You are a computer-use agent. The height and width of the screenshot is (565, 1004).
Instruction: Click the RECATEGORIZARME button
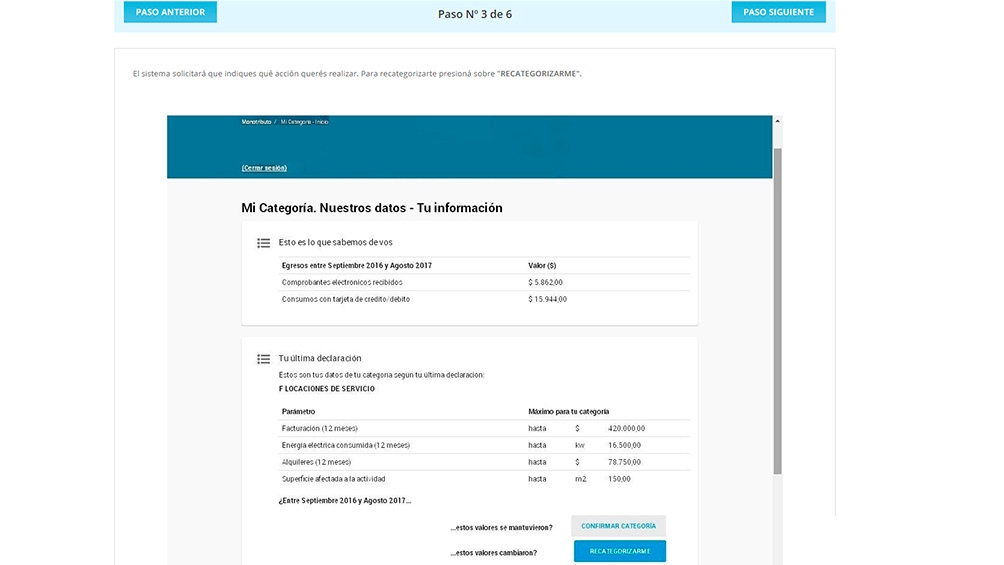(620, 551)
